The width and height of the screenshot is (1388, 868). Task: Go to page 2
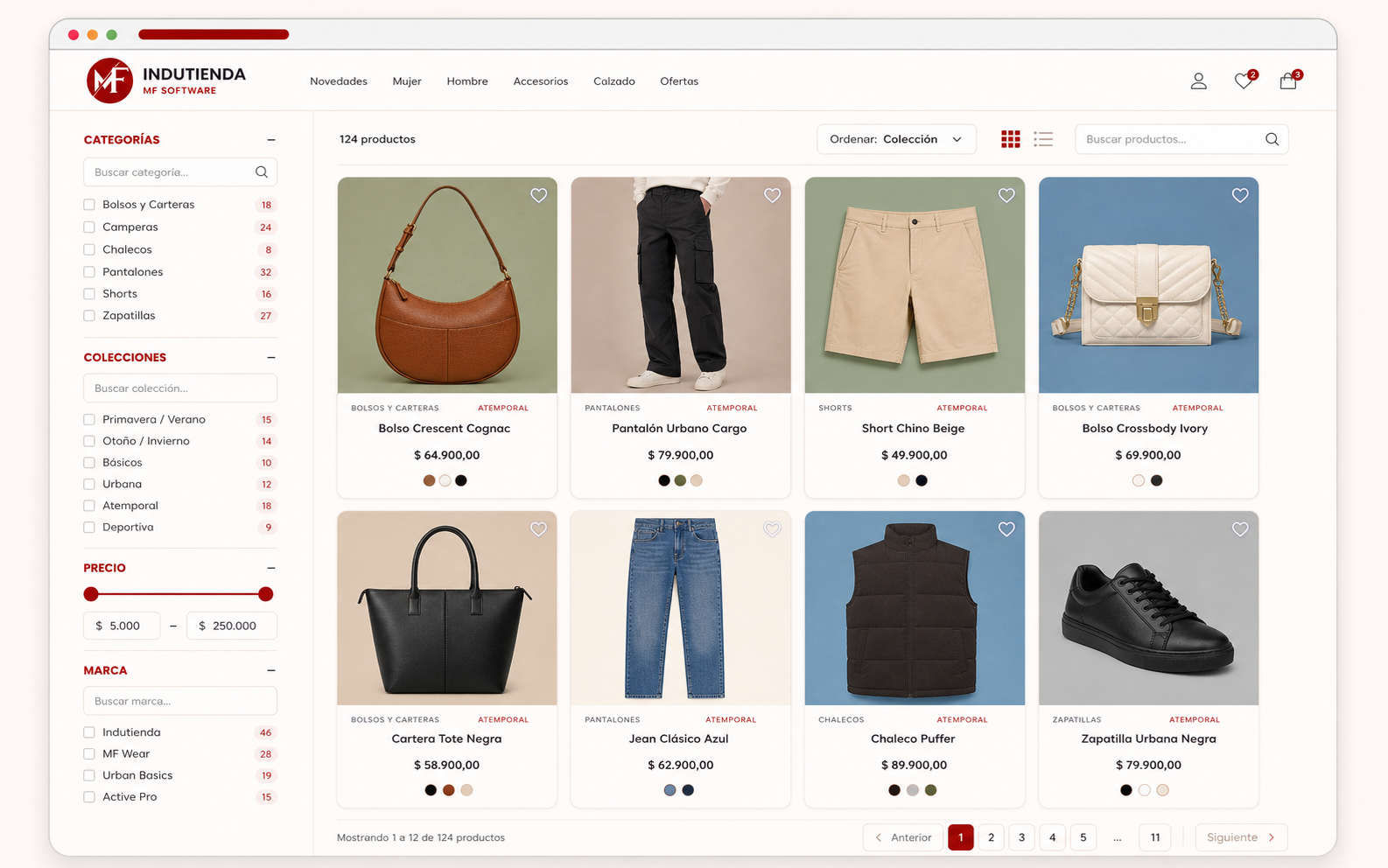click(x=991, y=837)
